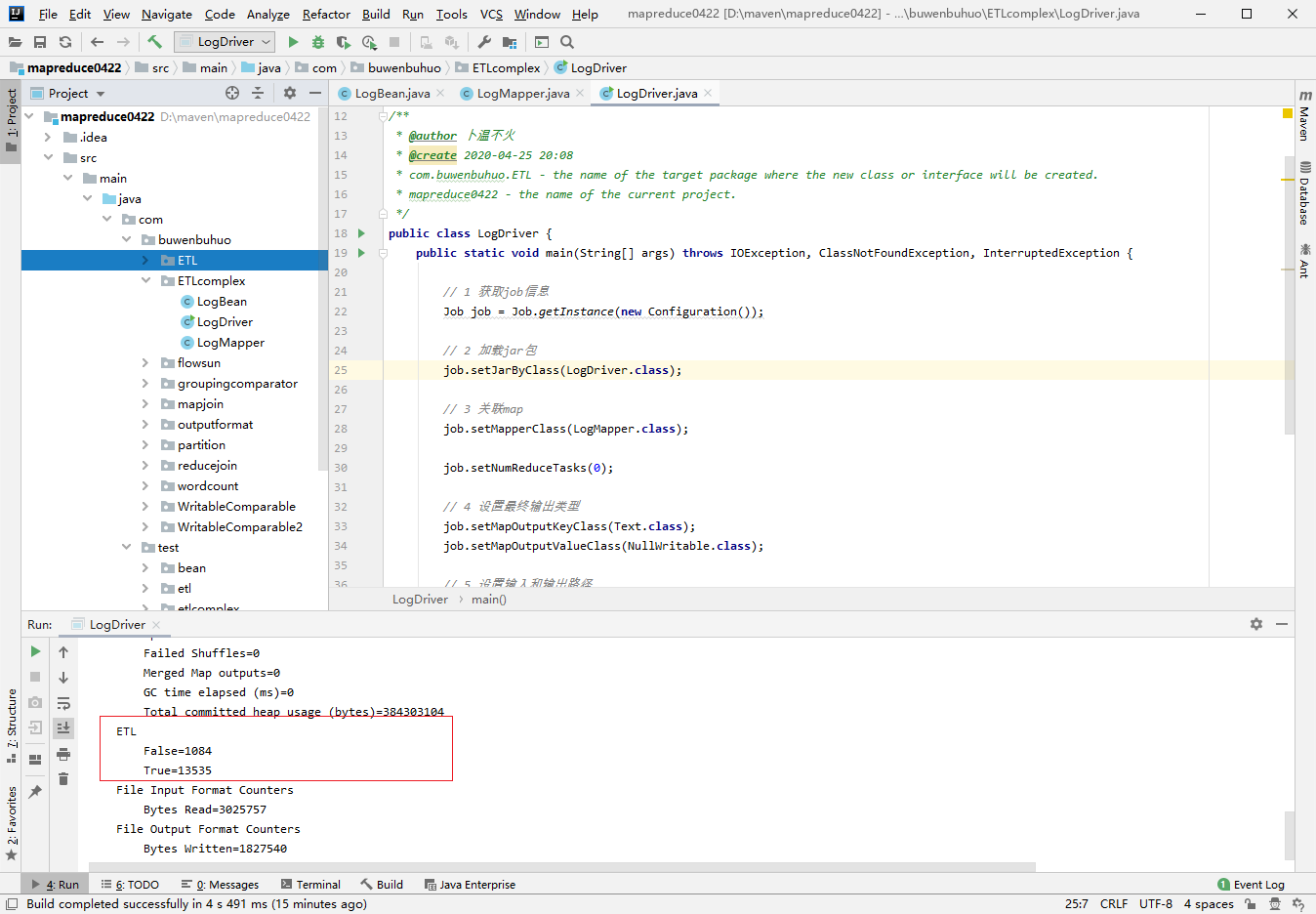Open the 6: TODO tool window
Viewport: 1316px width, 914px height.
[x=130, y=884]
